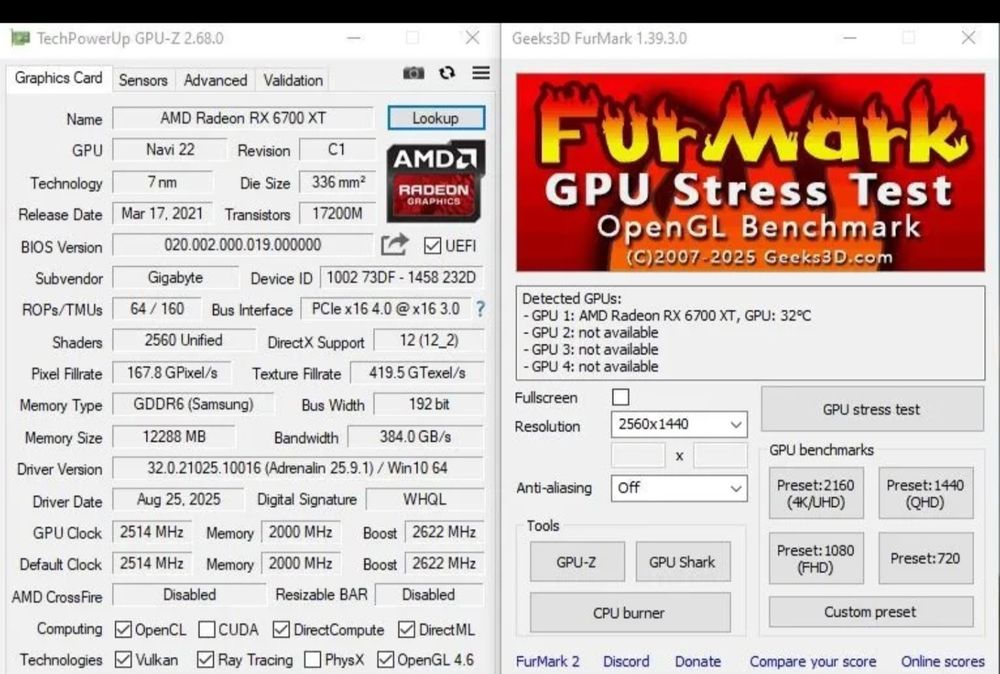Toggle the UEFI checkbox
The height and width of the screenshot is (674, 1000).
[432, 245]
